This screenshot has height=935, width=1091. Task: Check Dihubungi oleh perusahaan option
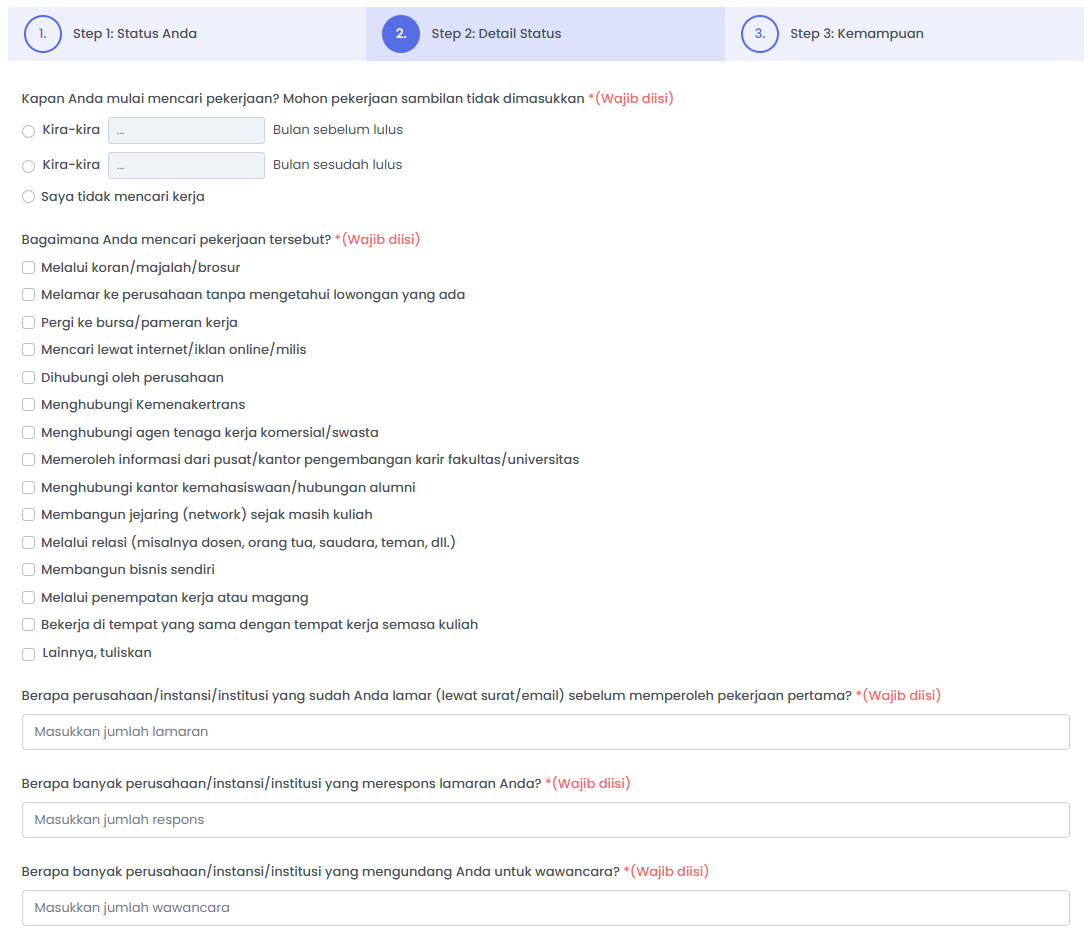29,378
